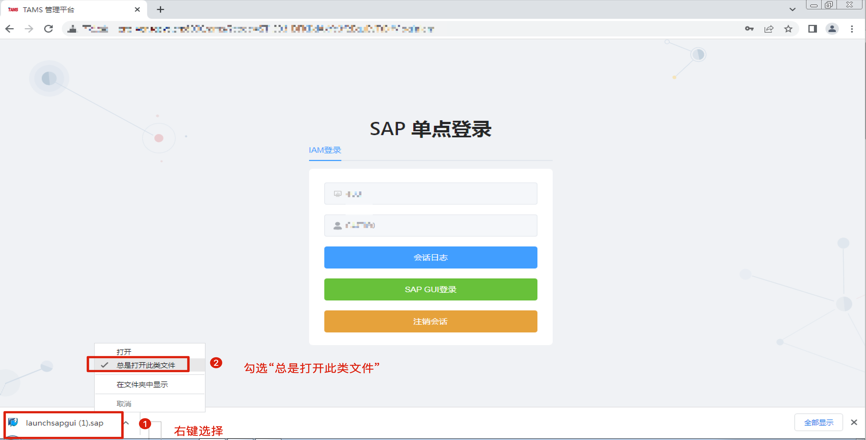The height and width of the screenshot is (440, 866).
Task: Open downloaded launchsapgui (1).sap file
Action: [64, 423]
